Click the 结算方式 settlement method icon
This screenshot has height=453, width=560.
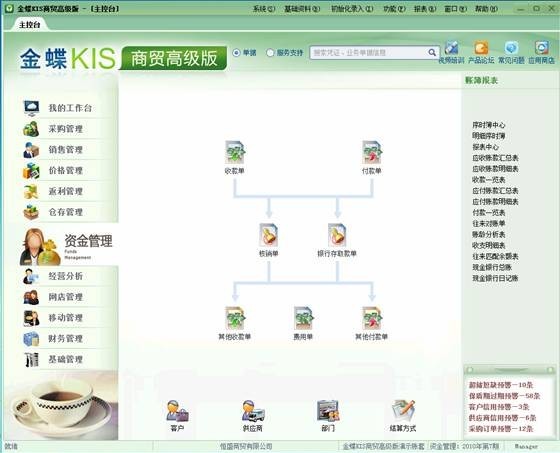(x=403, y=411)
